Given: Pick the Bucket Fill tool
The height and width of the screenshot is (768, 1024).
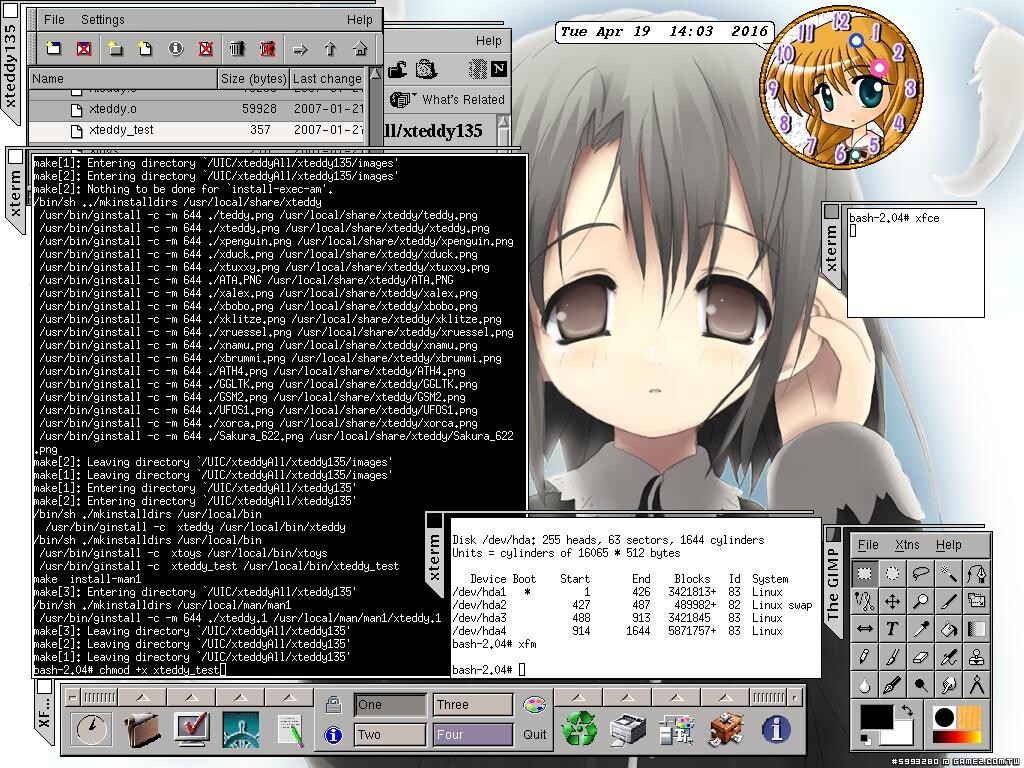Looking at the screenshot, I should (948, 629).
